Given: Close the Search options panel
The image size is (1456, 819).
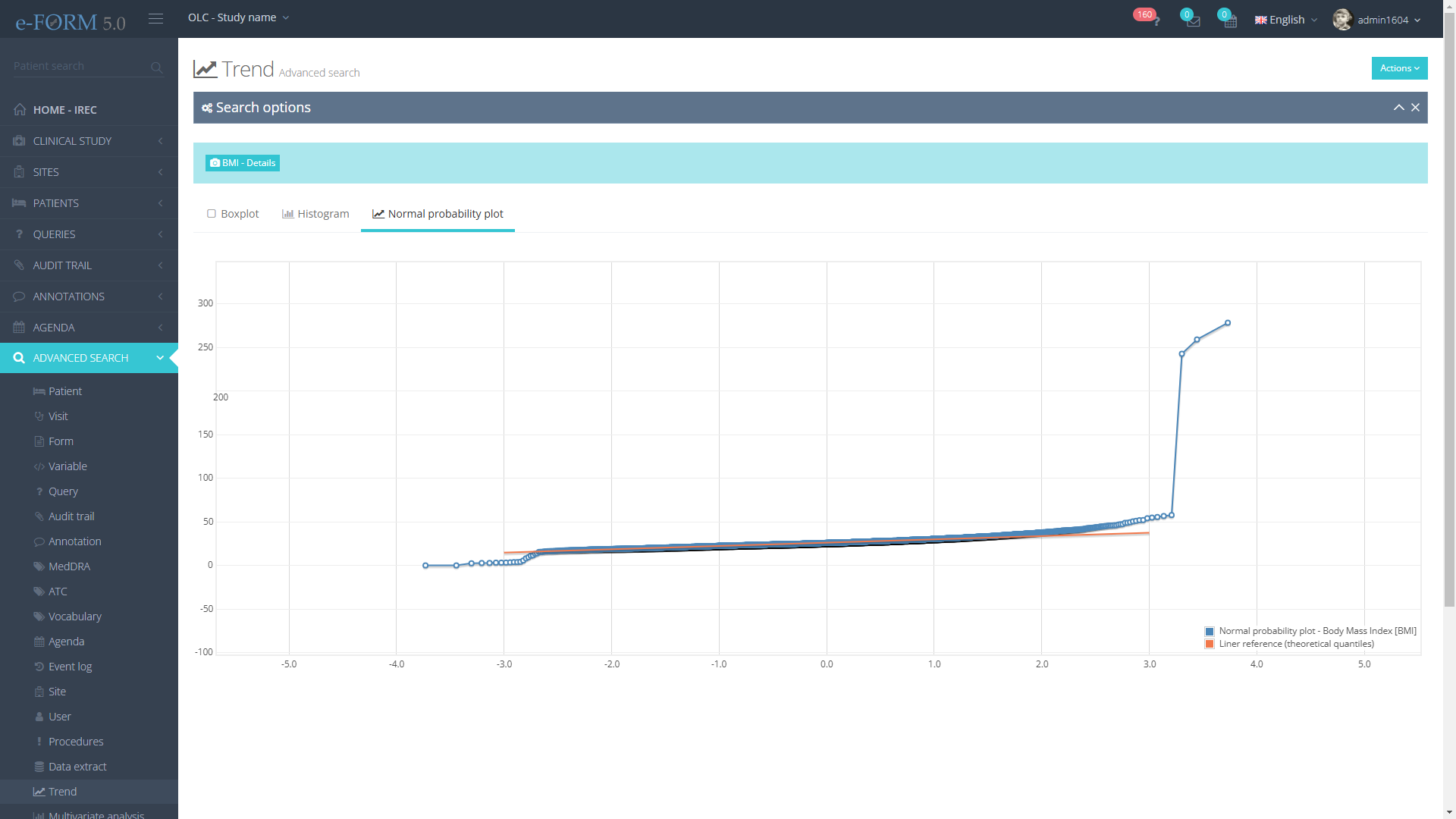Looking at the screenshot, I should click(x=1415, y=108).
